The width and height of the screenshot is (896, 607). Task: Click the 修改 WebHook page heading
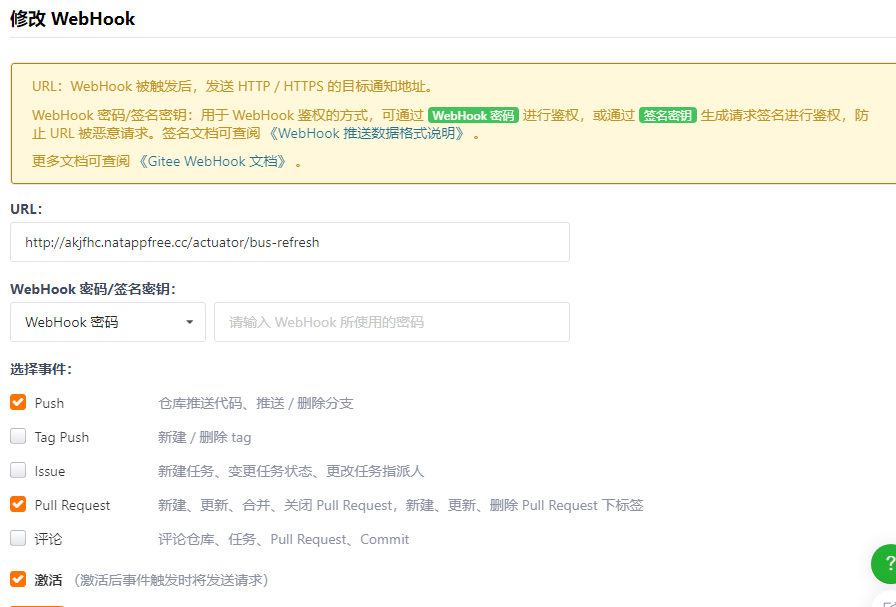click(x=73, y=19)
